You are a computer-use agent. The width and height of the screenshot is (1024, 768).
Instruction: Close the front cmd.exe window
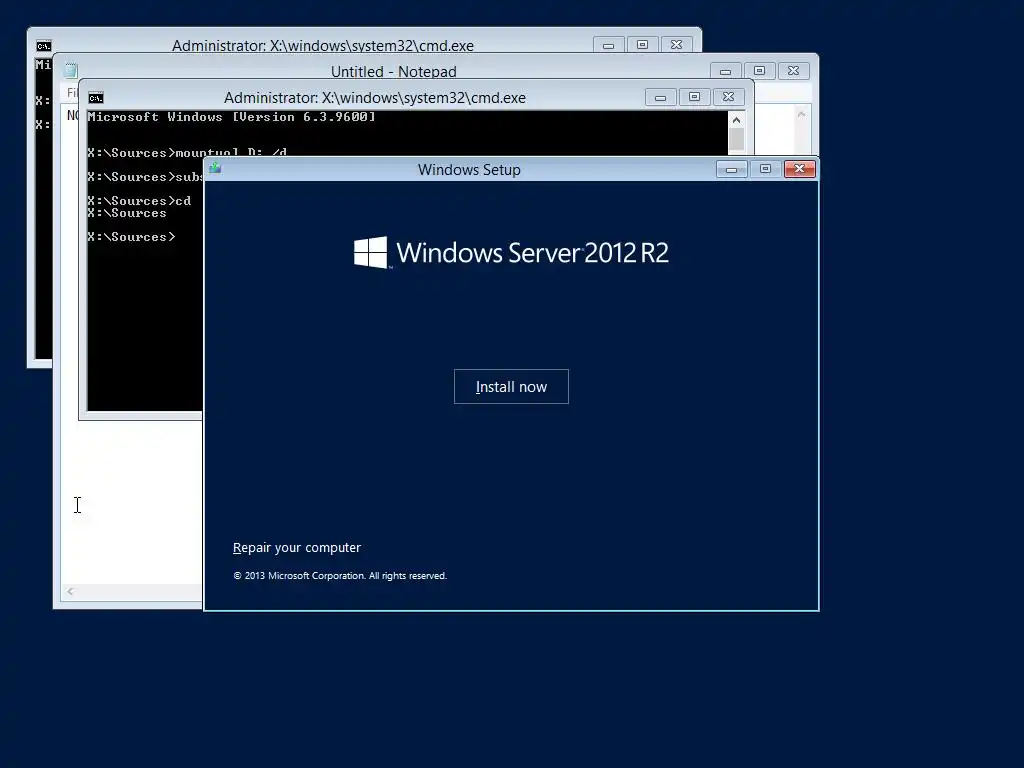tap(728, 97)
